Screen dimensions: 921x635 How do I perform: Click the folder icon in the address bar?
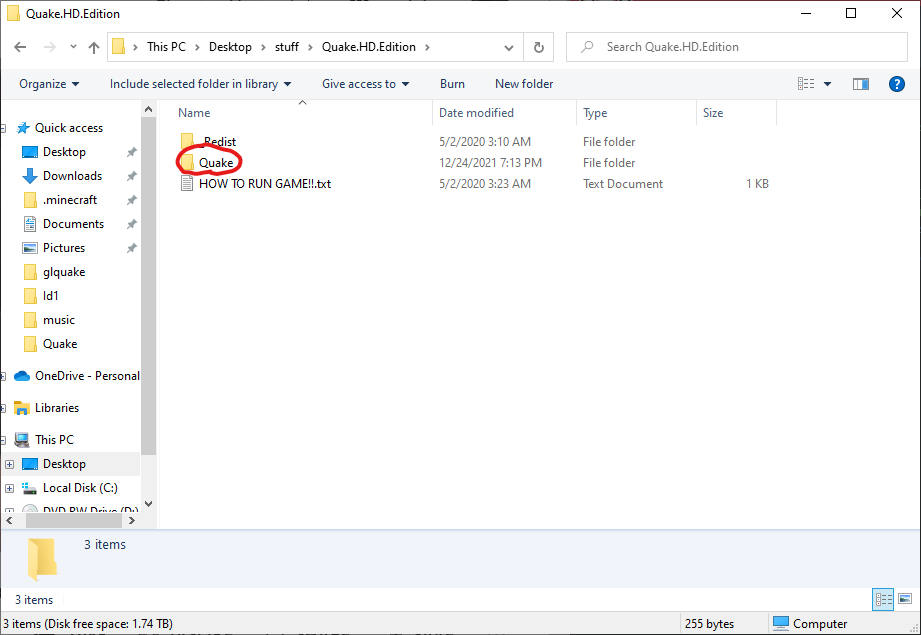tap(119, 46)
